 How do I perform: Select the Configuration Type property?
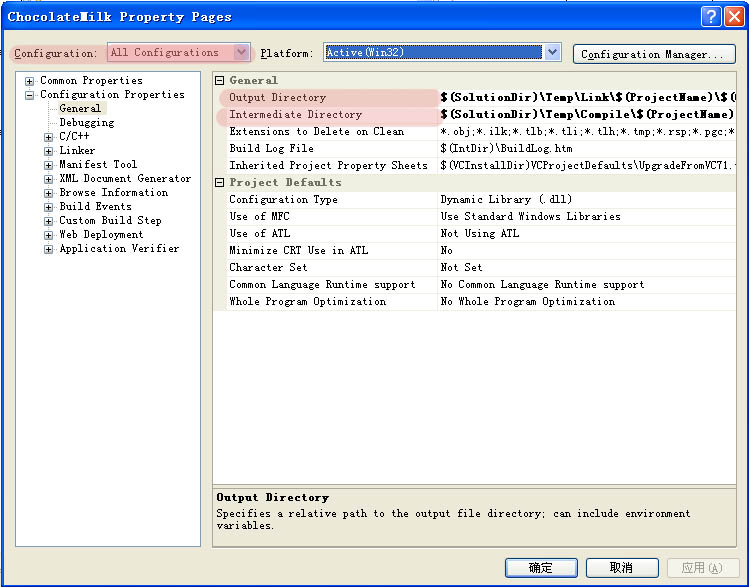(x=332, y=200)
